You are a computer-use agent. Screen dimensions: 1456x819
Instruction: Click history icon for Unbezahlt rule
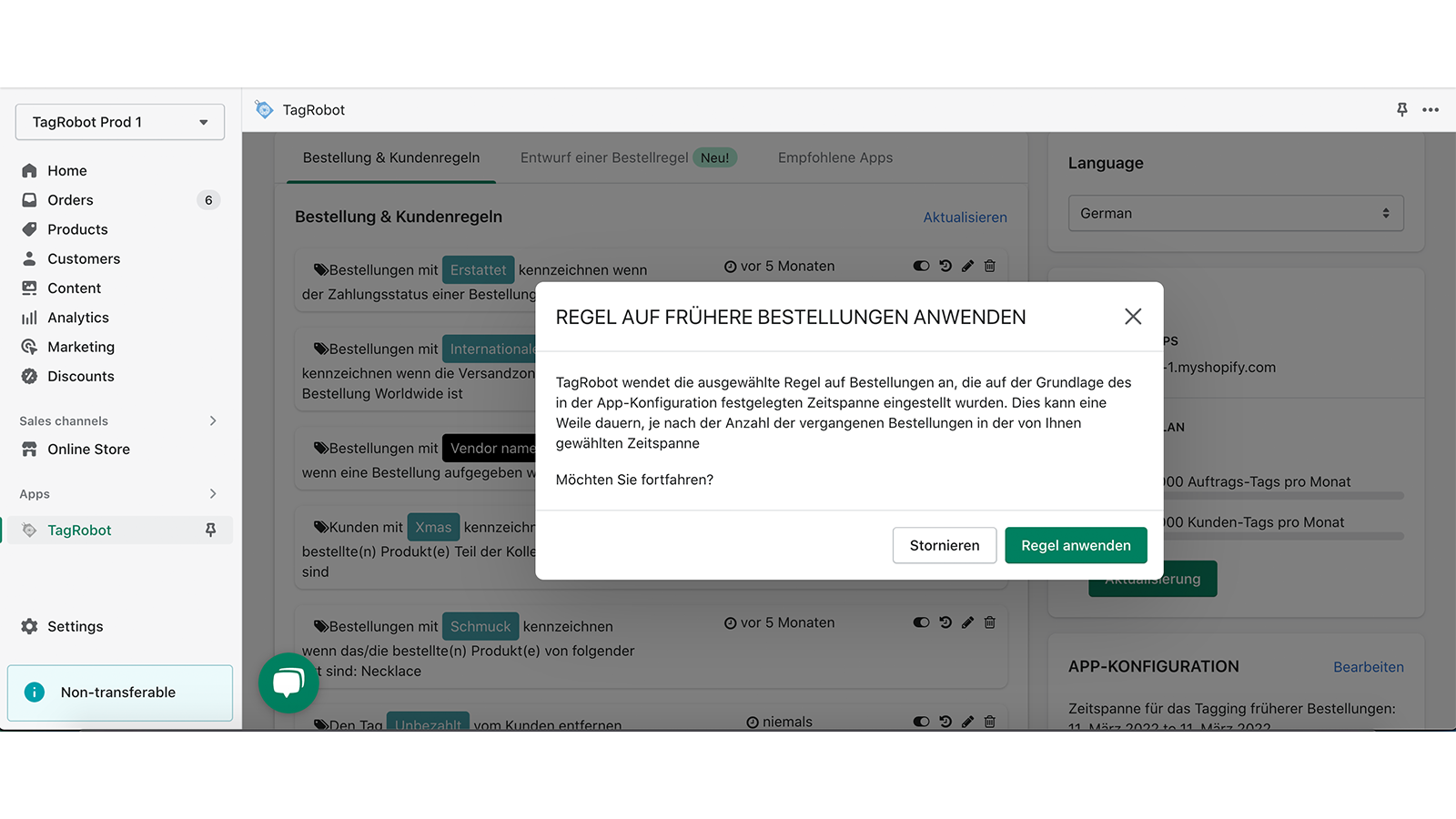945,722
